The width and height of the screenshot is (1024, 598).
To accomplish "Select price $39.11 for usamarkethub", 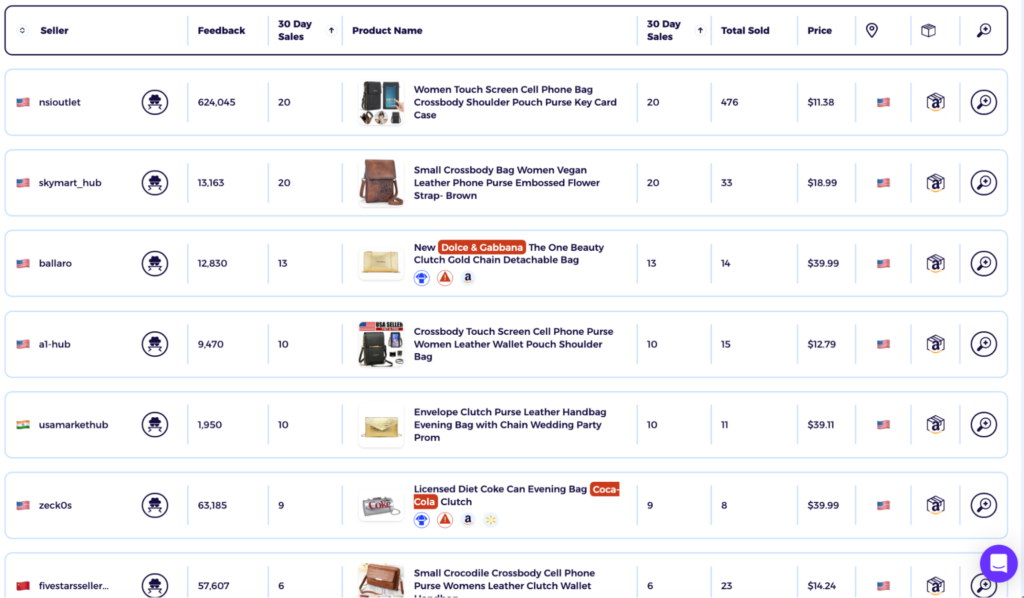I will click(820, 424).
